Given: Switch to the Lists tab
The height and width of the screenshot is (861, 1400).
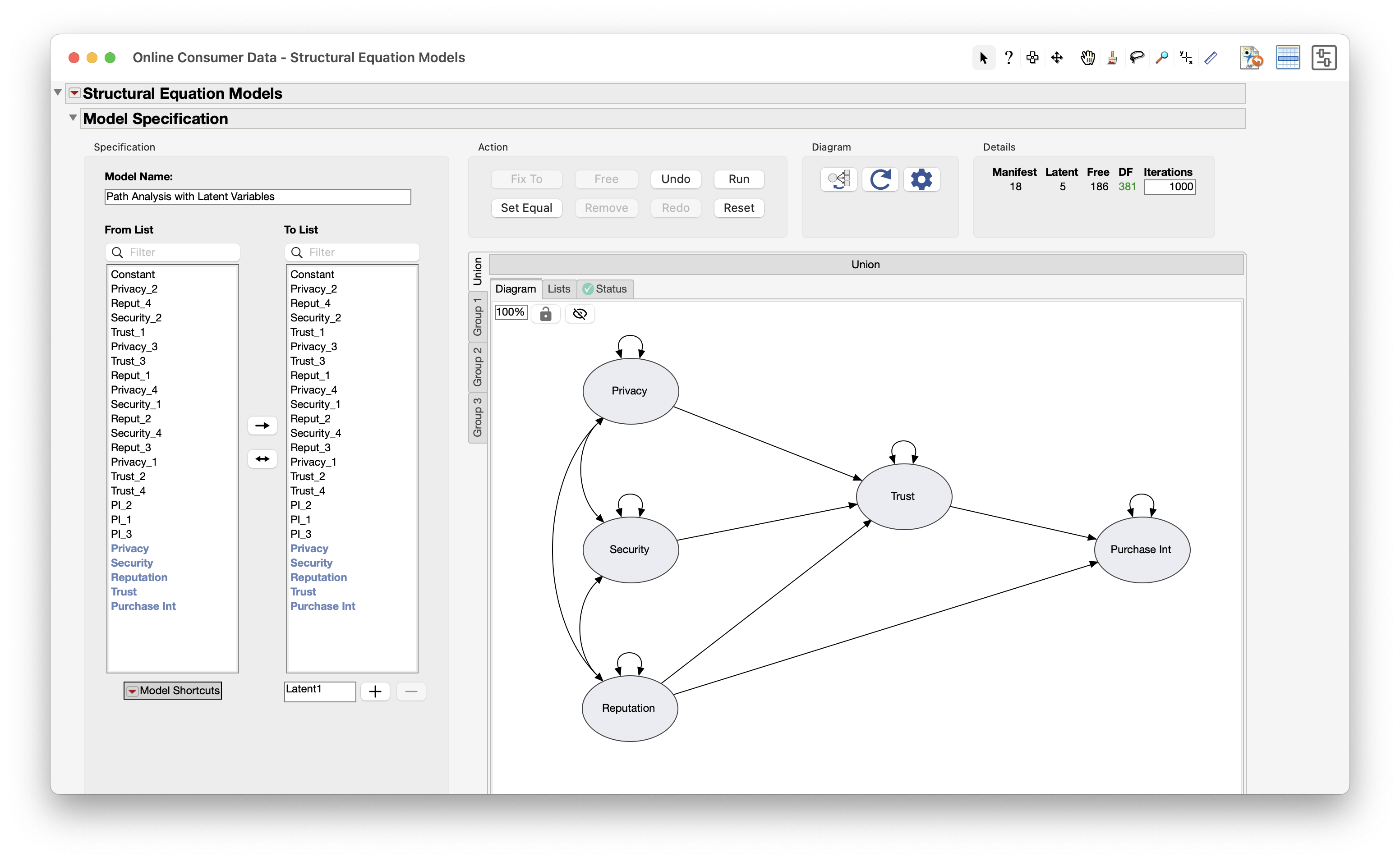Looking at the screenshot, I should 558,289.
